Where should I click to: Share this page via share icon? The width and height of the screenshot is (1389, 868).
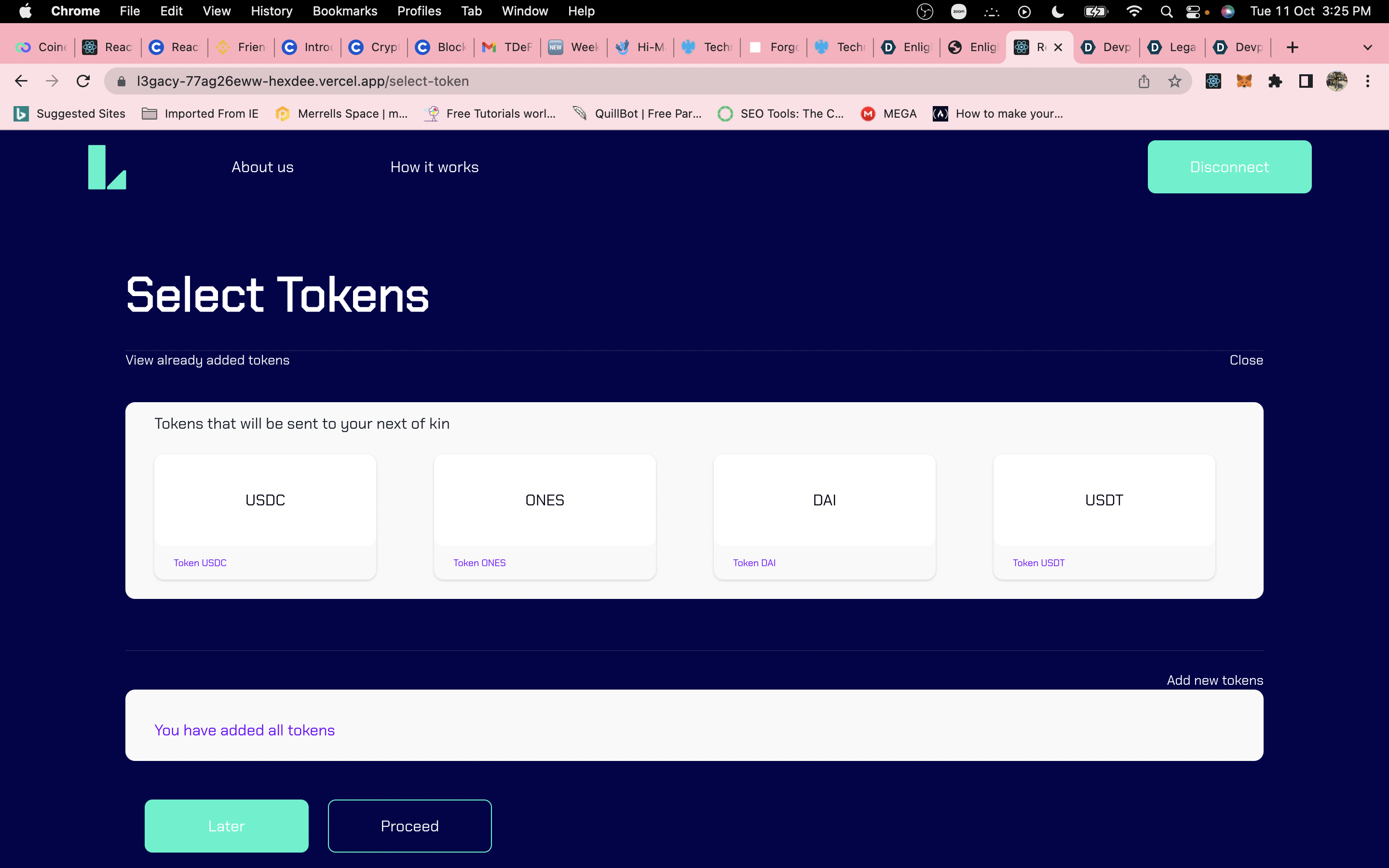pos(1144,81)
